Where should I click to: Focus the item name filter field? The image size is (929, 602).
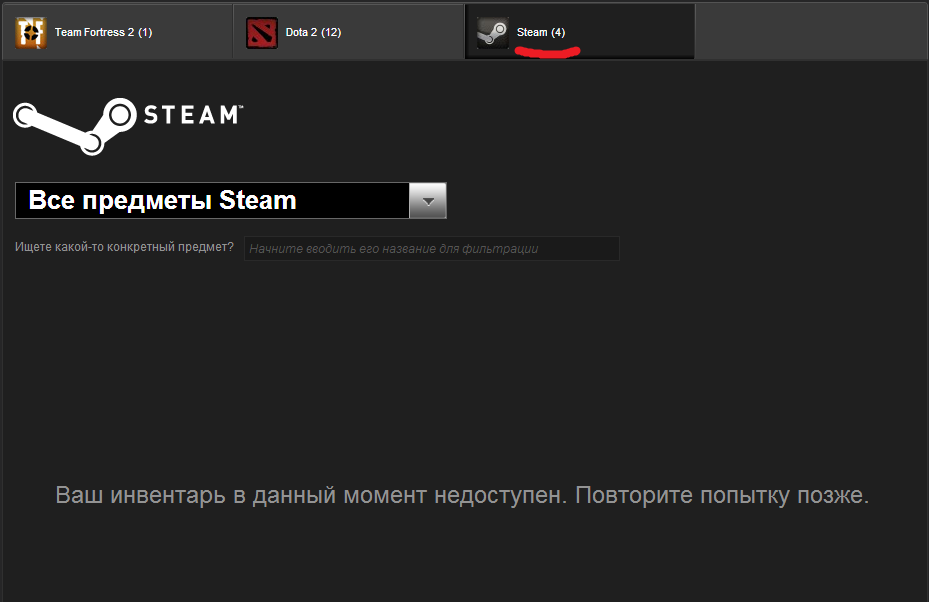pyautogui.click(x=431, y=249)
